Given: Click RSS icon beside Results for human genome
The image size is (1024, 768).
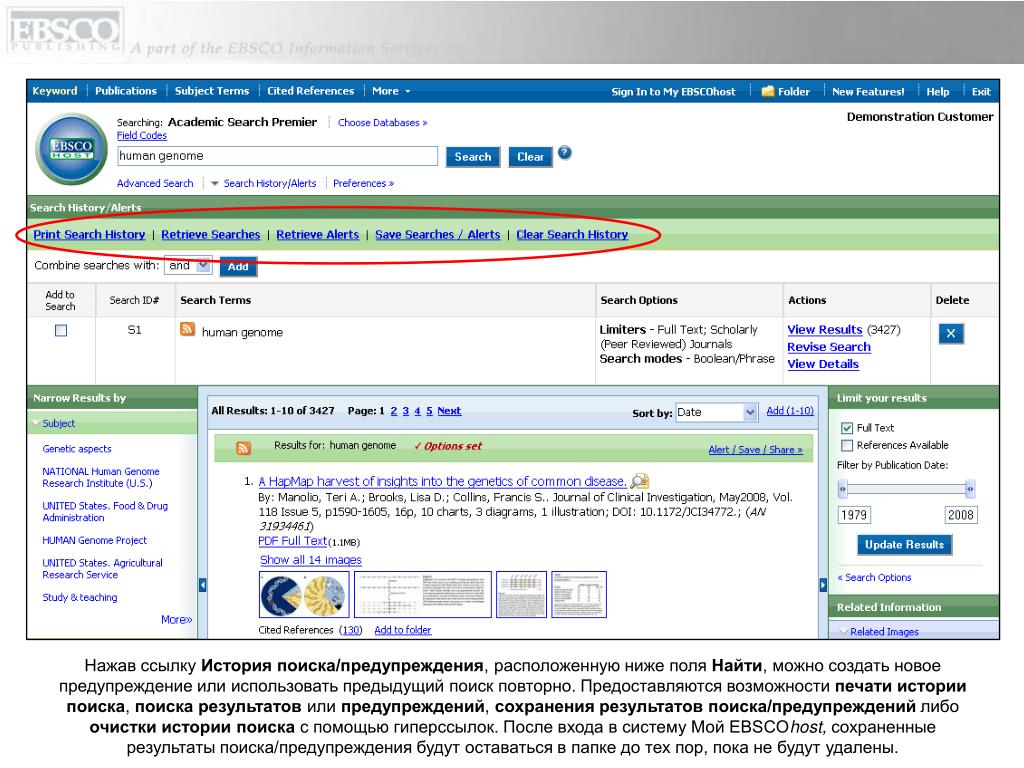Looking at the screenshot, I should (244, 448).
